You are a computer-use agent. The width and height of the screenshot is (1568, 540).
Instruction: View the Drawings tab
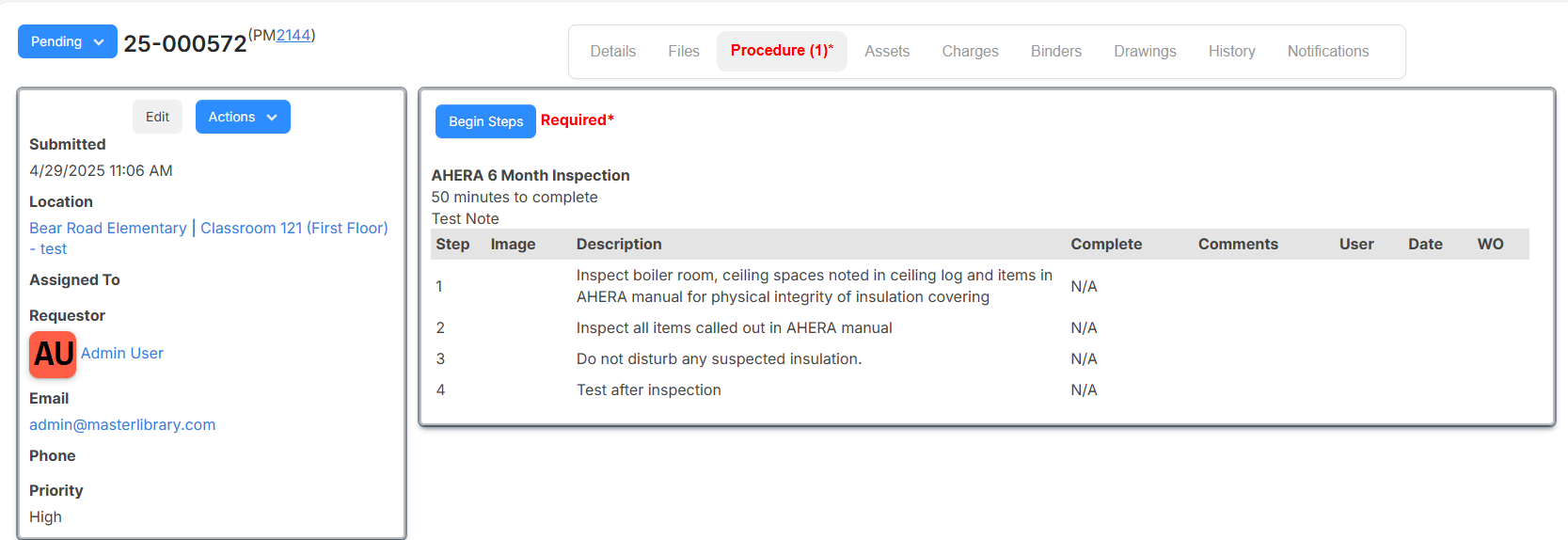[x=1145, y=51]
